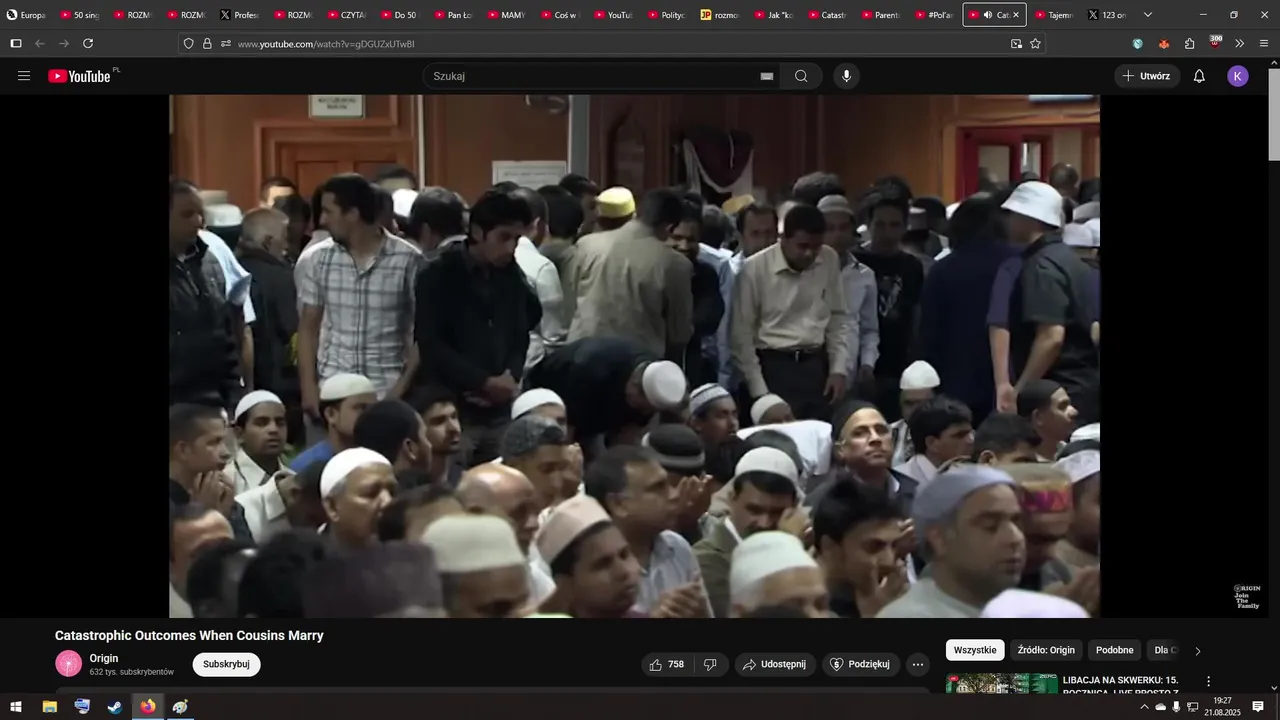Image resolution: width=1280 pixels, height=720 pixels.
Task: Open tracking protection shield info
Action: coord(188,44)
